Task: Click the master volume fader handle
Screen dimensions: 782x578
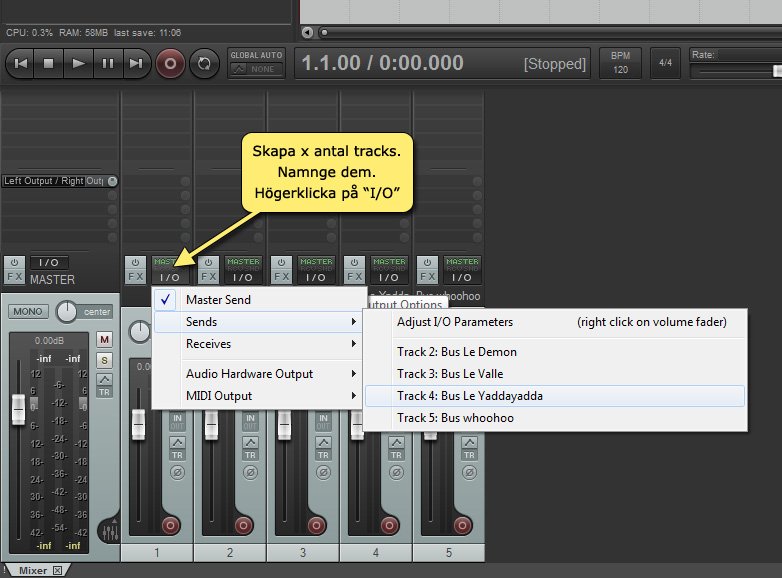Action: (18, 409)
